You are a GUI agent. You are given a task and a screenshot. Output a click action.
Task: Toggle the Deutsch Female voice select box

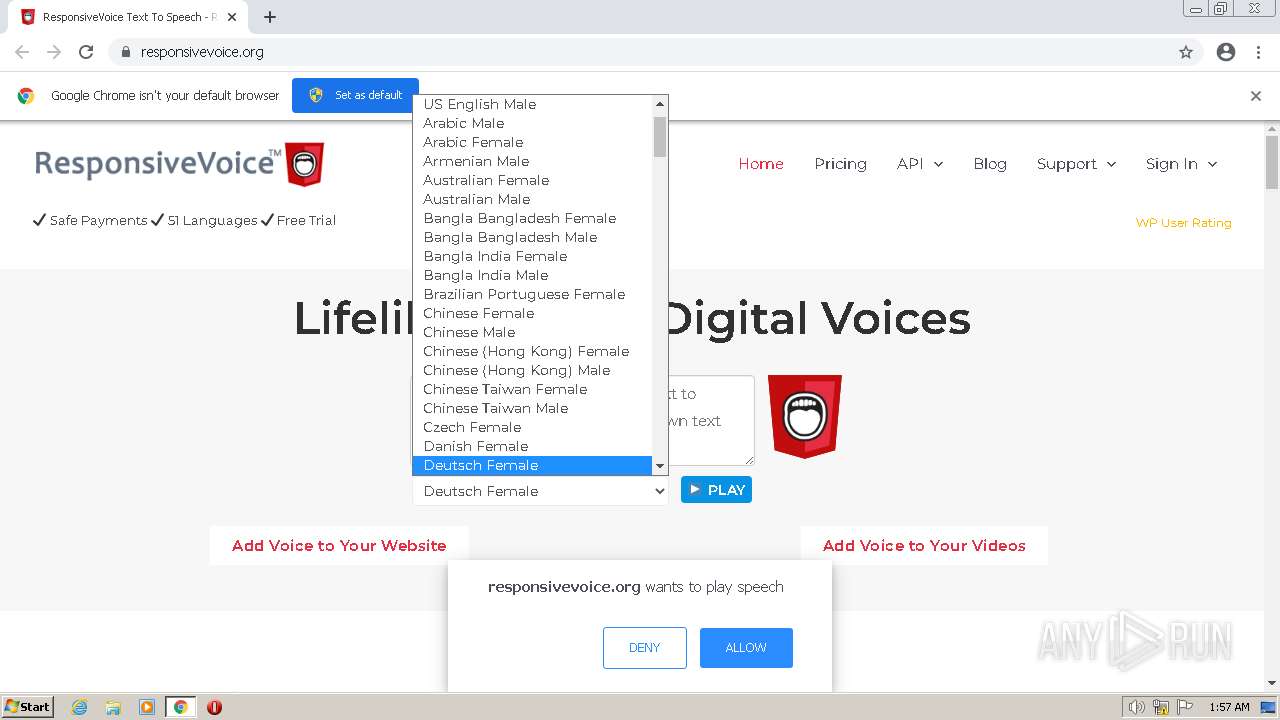coord(540,491)
